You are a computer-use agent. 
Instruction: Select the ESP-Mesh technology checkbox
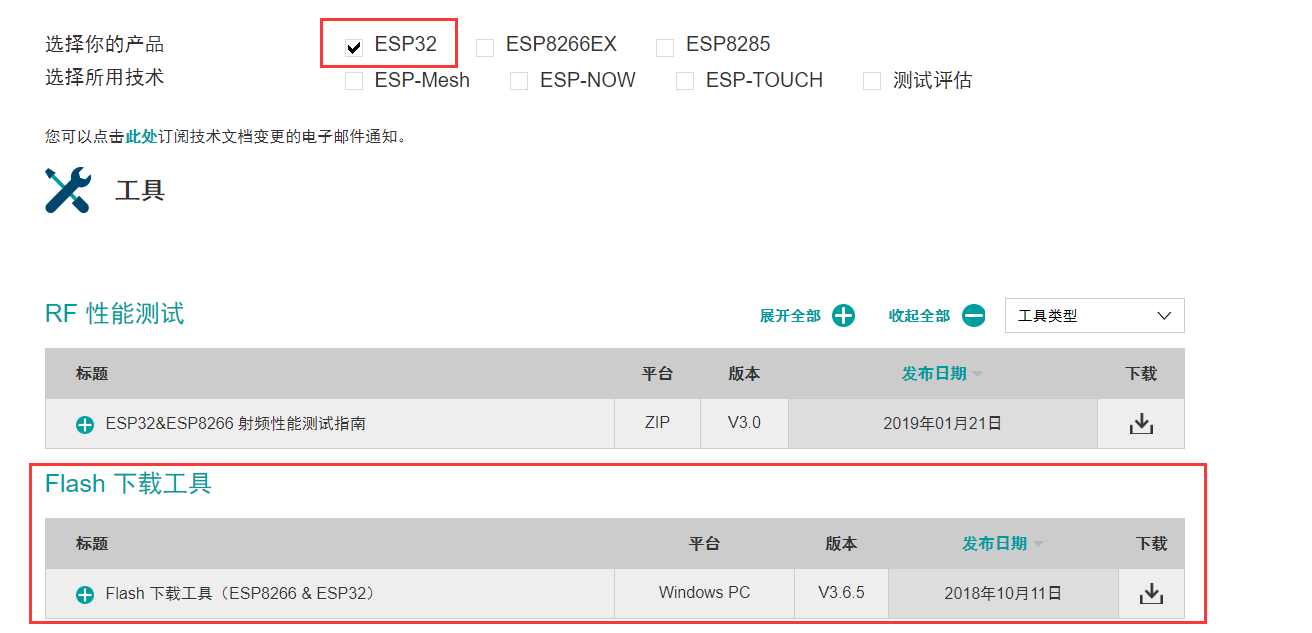(353, 80)
